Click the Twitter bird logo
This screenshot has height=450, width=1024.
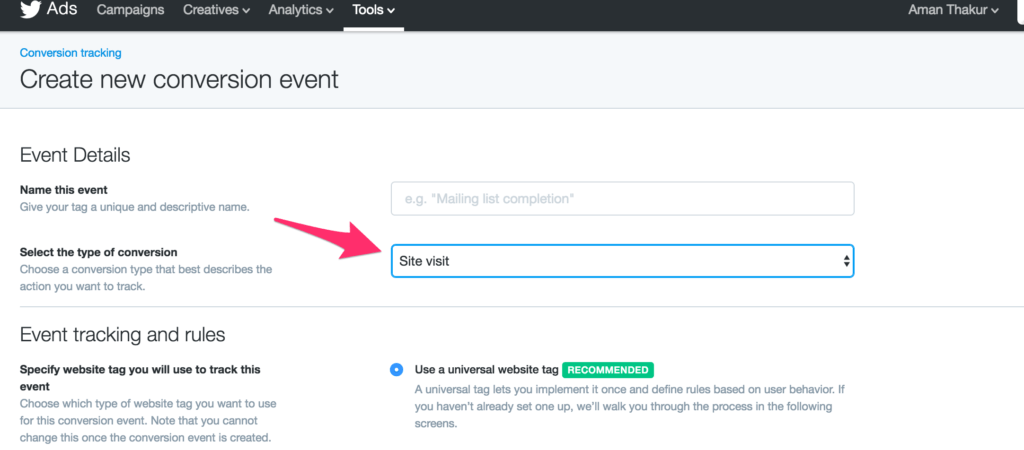30,10
